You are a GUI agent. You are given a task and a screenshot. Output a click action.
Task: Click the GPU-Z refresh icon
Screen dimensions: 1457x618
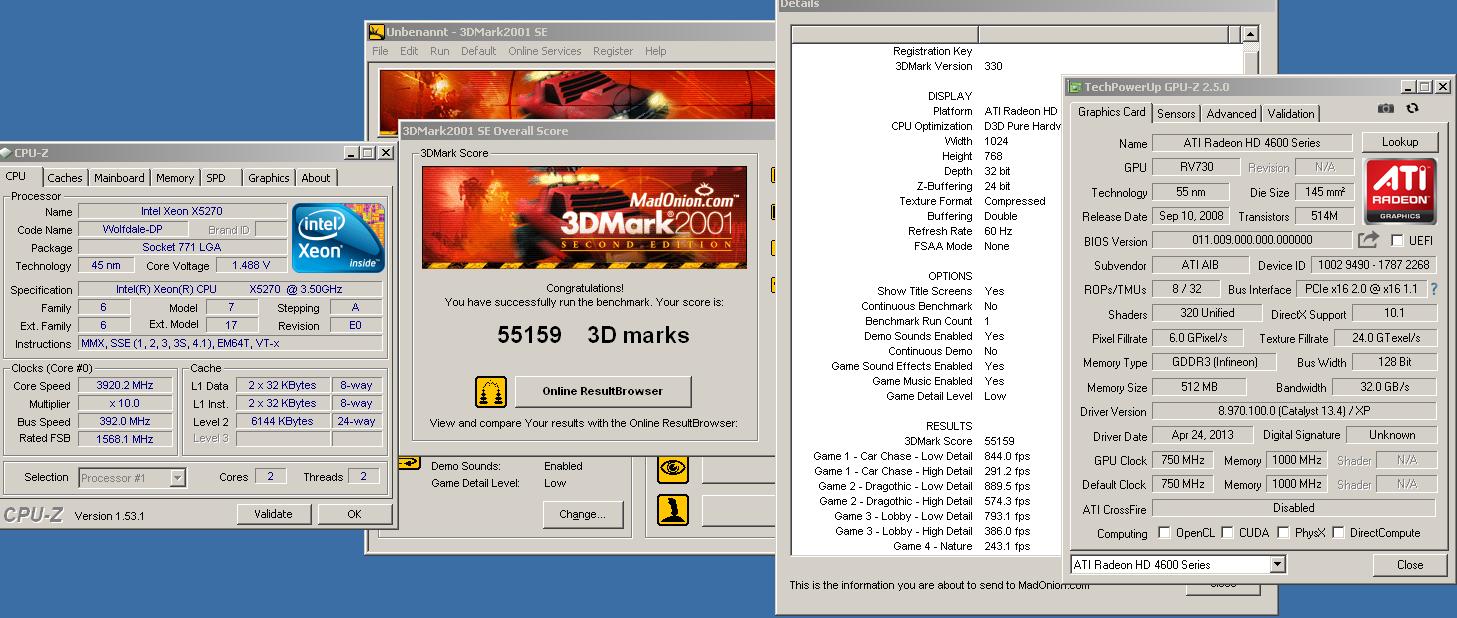[1412, 108]
